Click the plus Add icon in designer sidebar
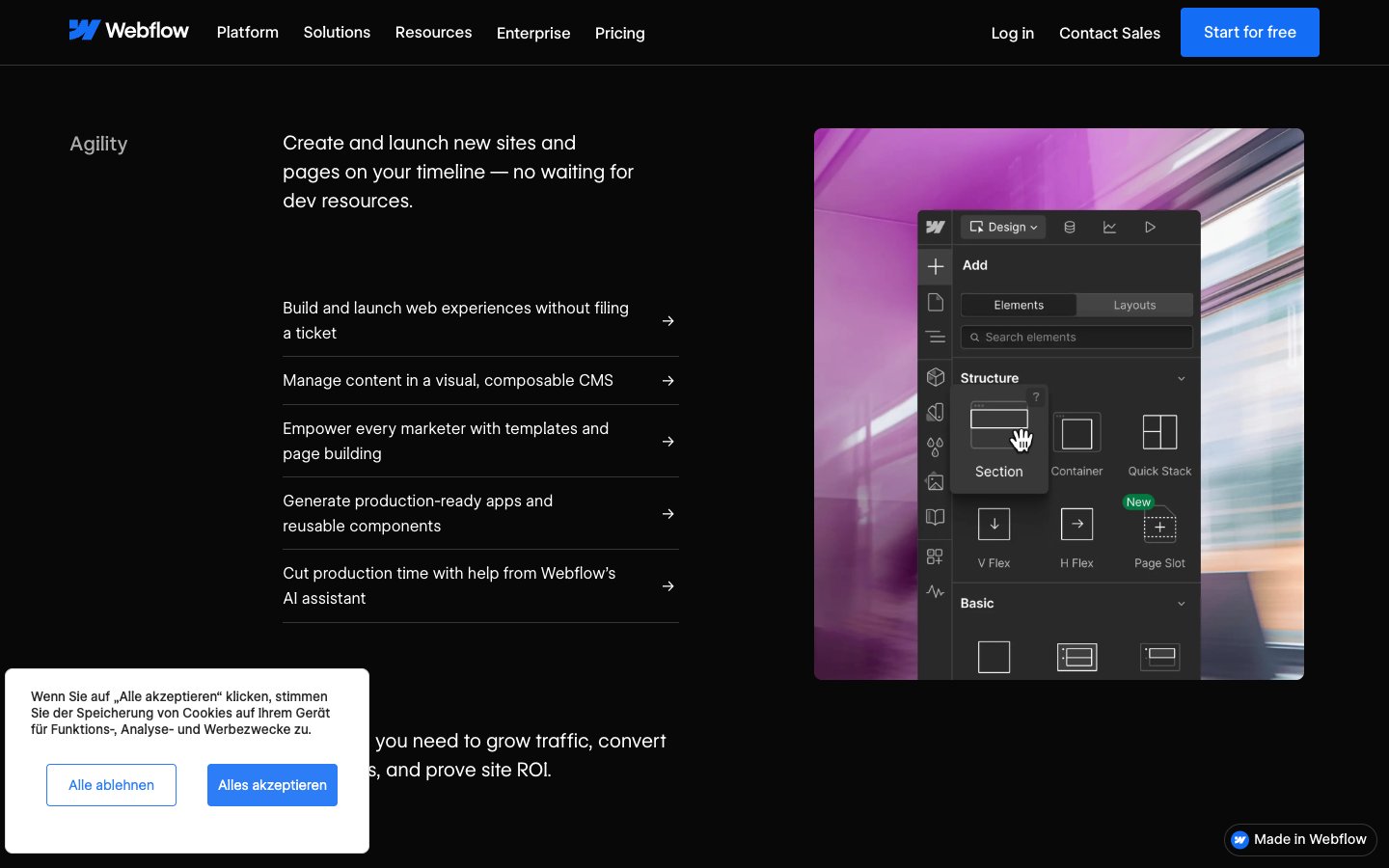 pyautogui.click(x=935, y=266)
